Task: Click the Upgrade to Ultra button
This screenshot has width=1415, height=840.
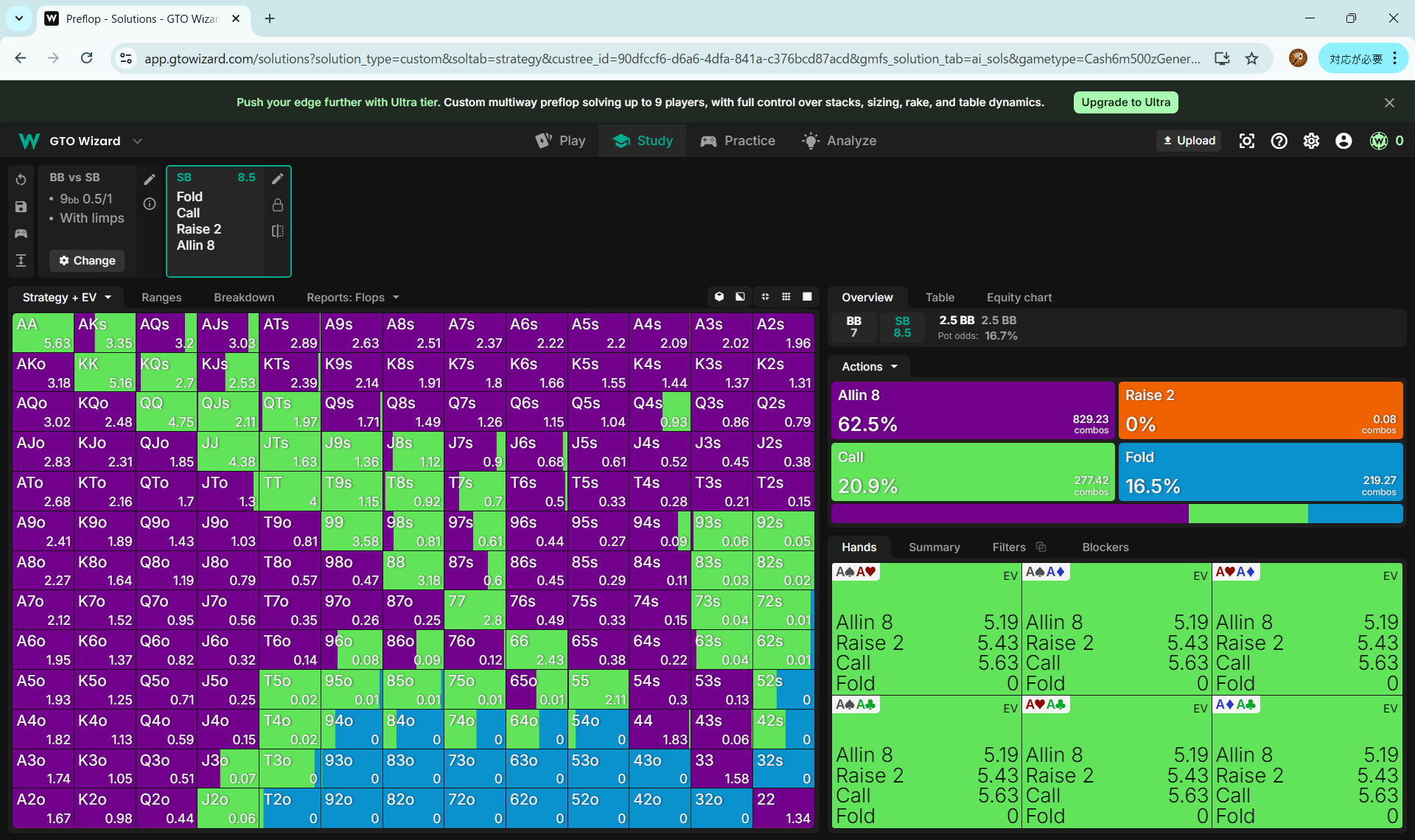Action: point(1125,102)
